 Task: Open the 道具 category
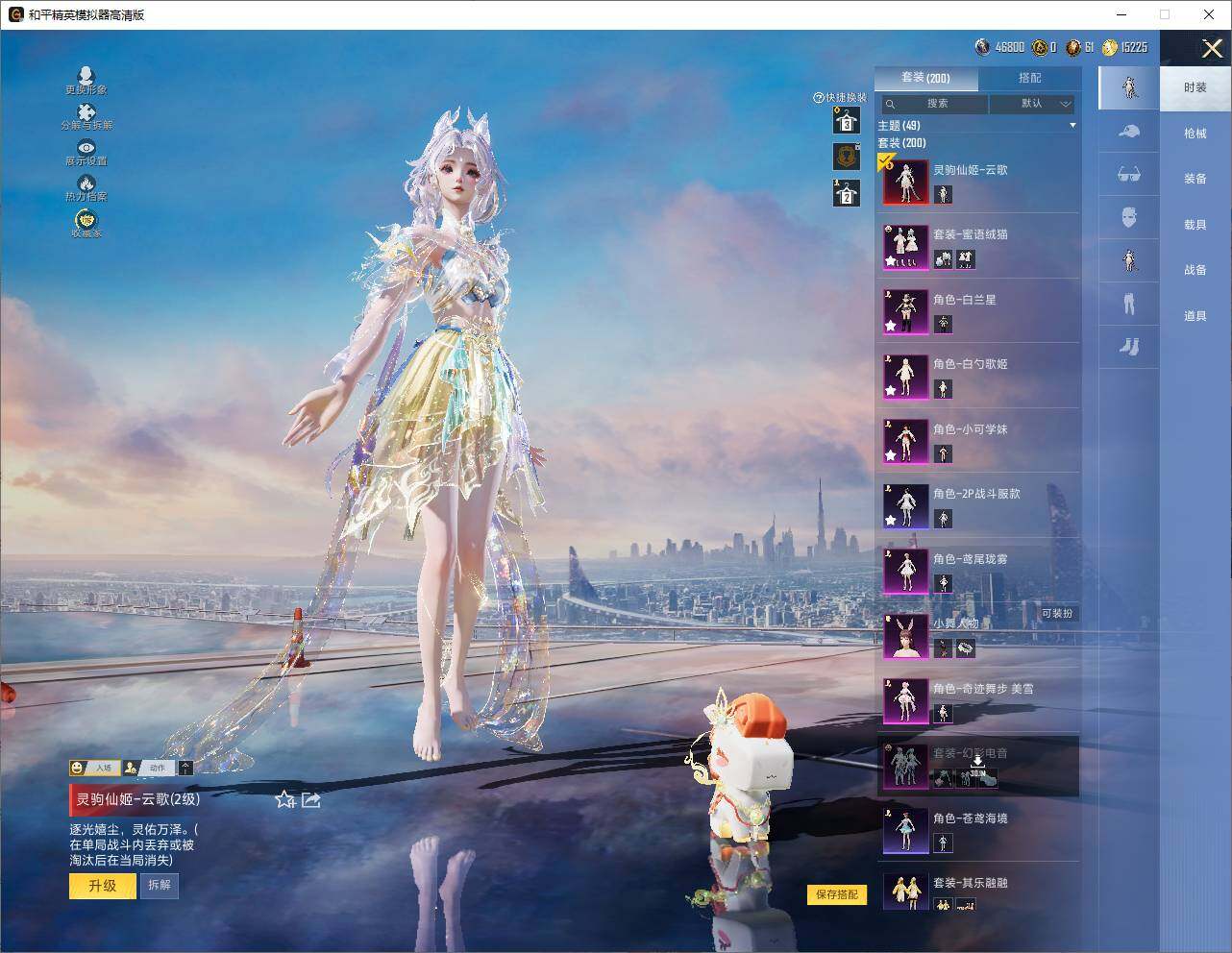click(x=1195, y=316)
